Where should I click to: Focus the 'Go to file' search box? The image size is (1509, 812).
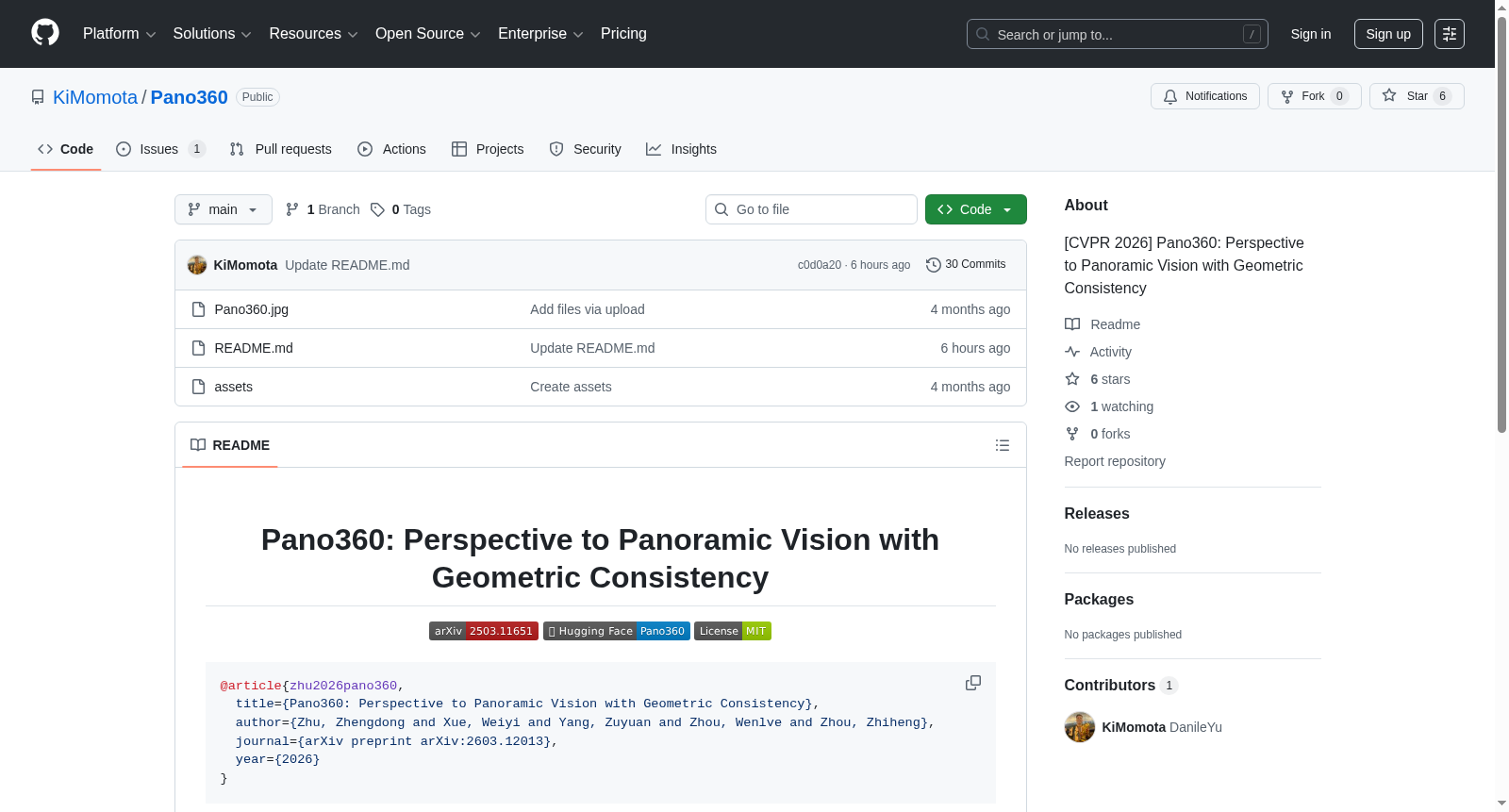coord(811,209)
